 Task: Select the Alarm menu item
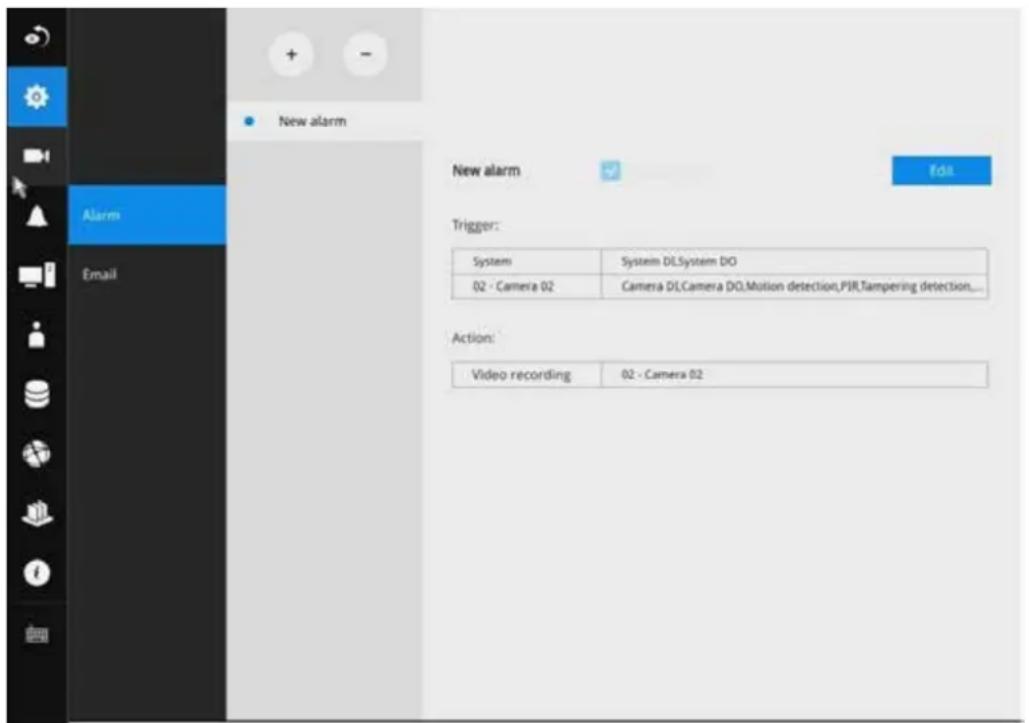[147, 215]
